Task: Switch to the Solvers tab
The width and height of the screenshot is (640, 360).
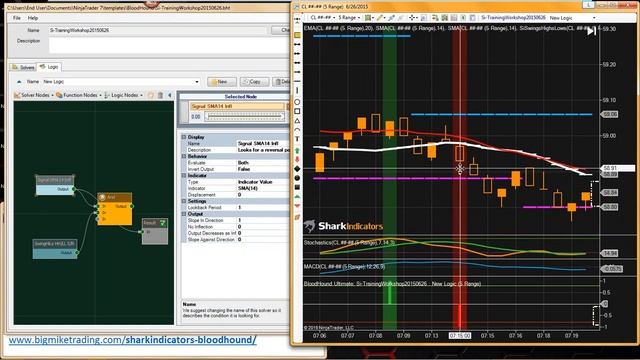Action: [x=23, y=67]
